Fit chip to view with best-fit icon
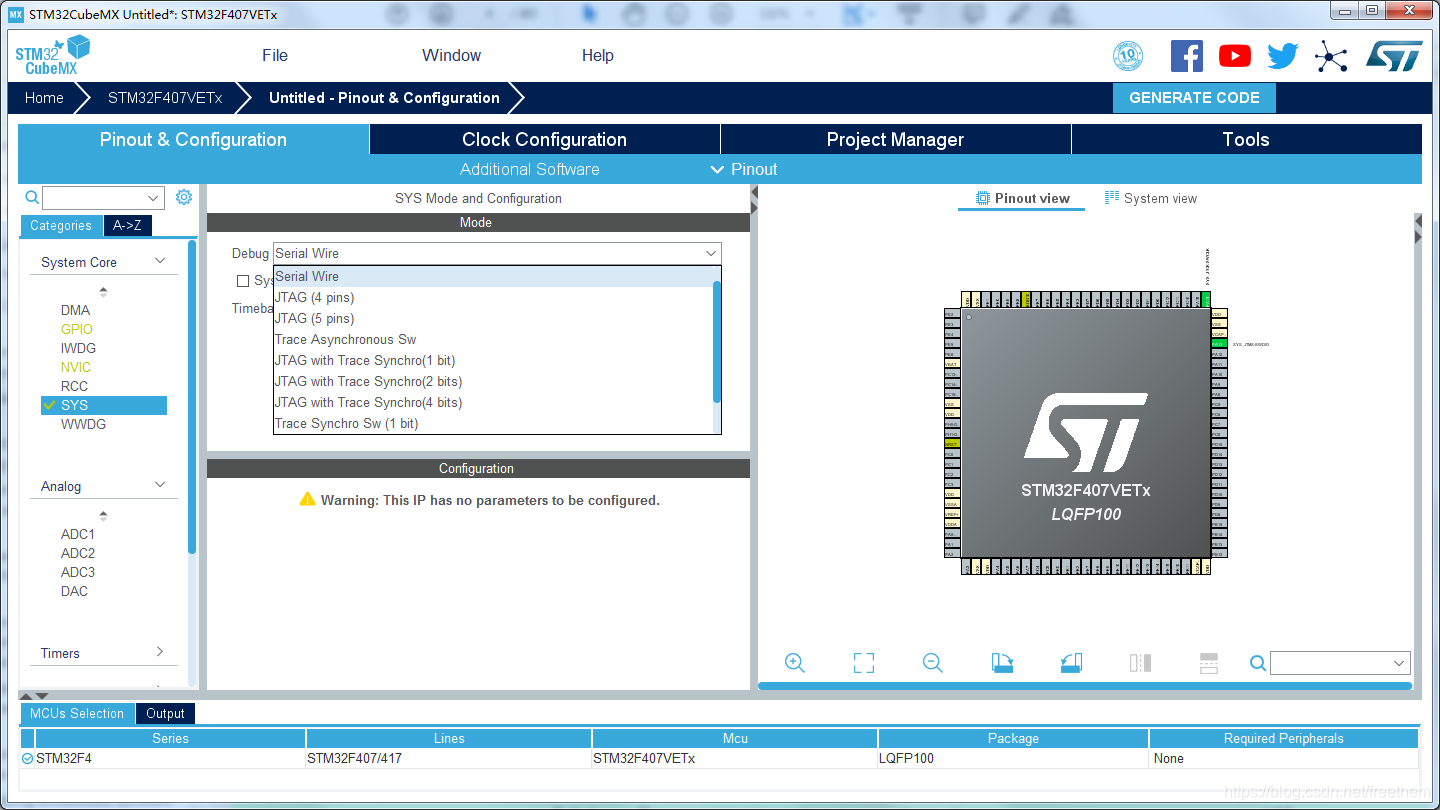 tap(864, 662)
